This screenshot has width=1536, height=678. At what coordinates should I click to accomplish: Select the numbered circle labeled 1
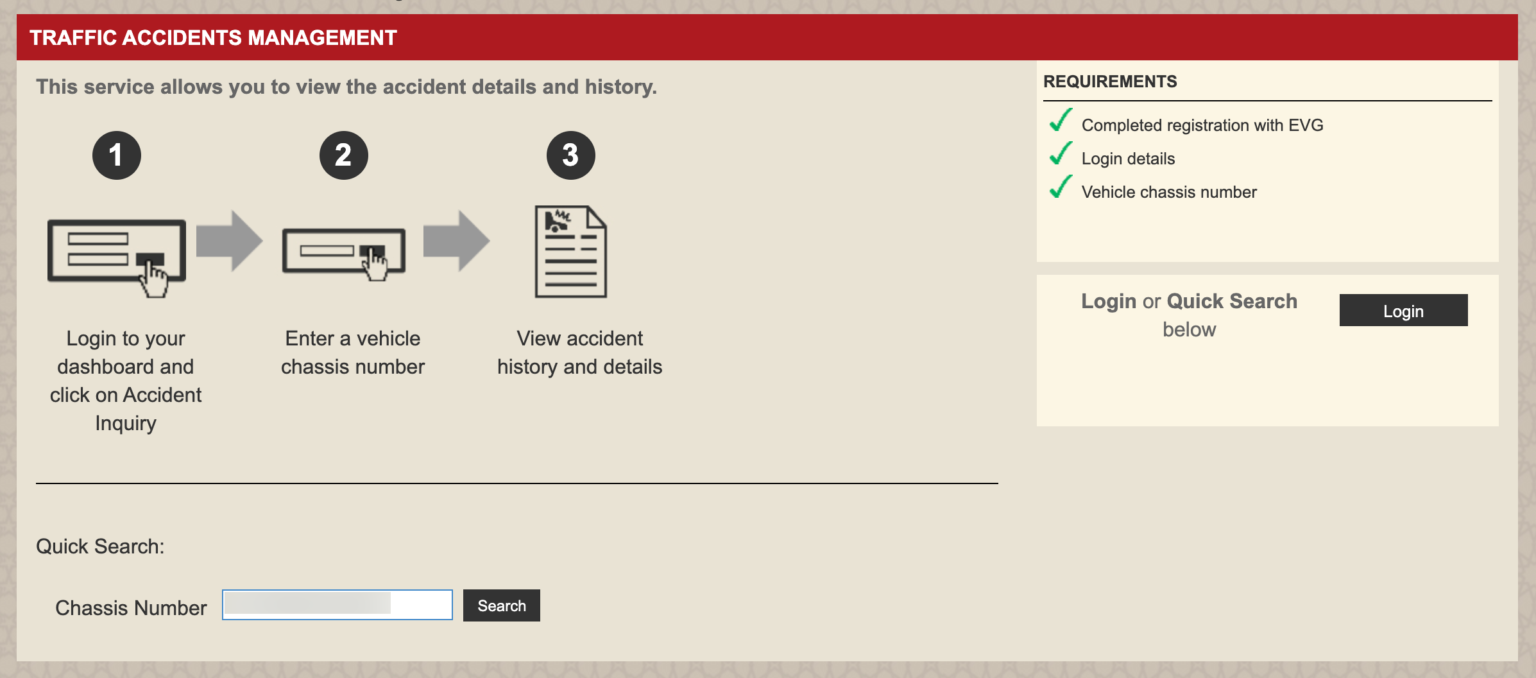tap(116, 154)
